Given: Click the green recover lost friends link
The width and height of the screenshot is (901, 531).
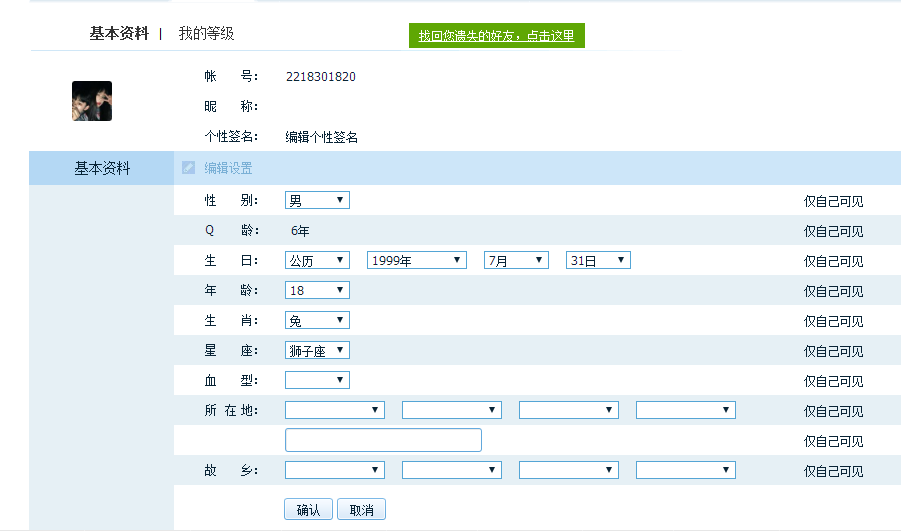Looking at the screenshot, I should click(x=496, y=36).
